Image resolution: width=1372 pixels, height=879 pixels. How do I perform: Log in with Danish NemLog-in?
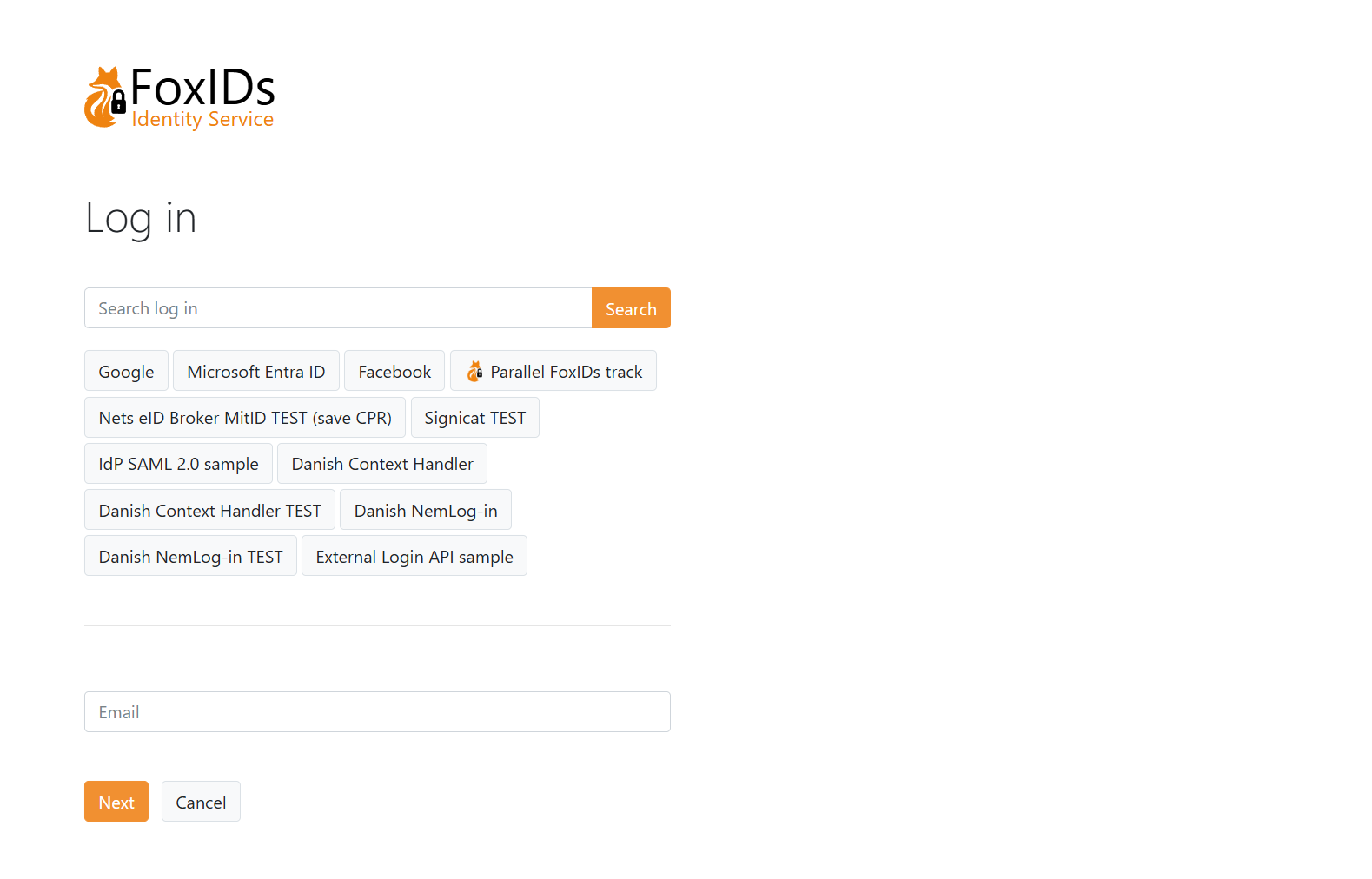[426, 511]
